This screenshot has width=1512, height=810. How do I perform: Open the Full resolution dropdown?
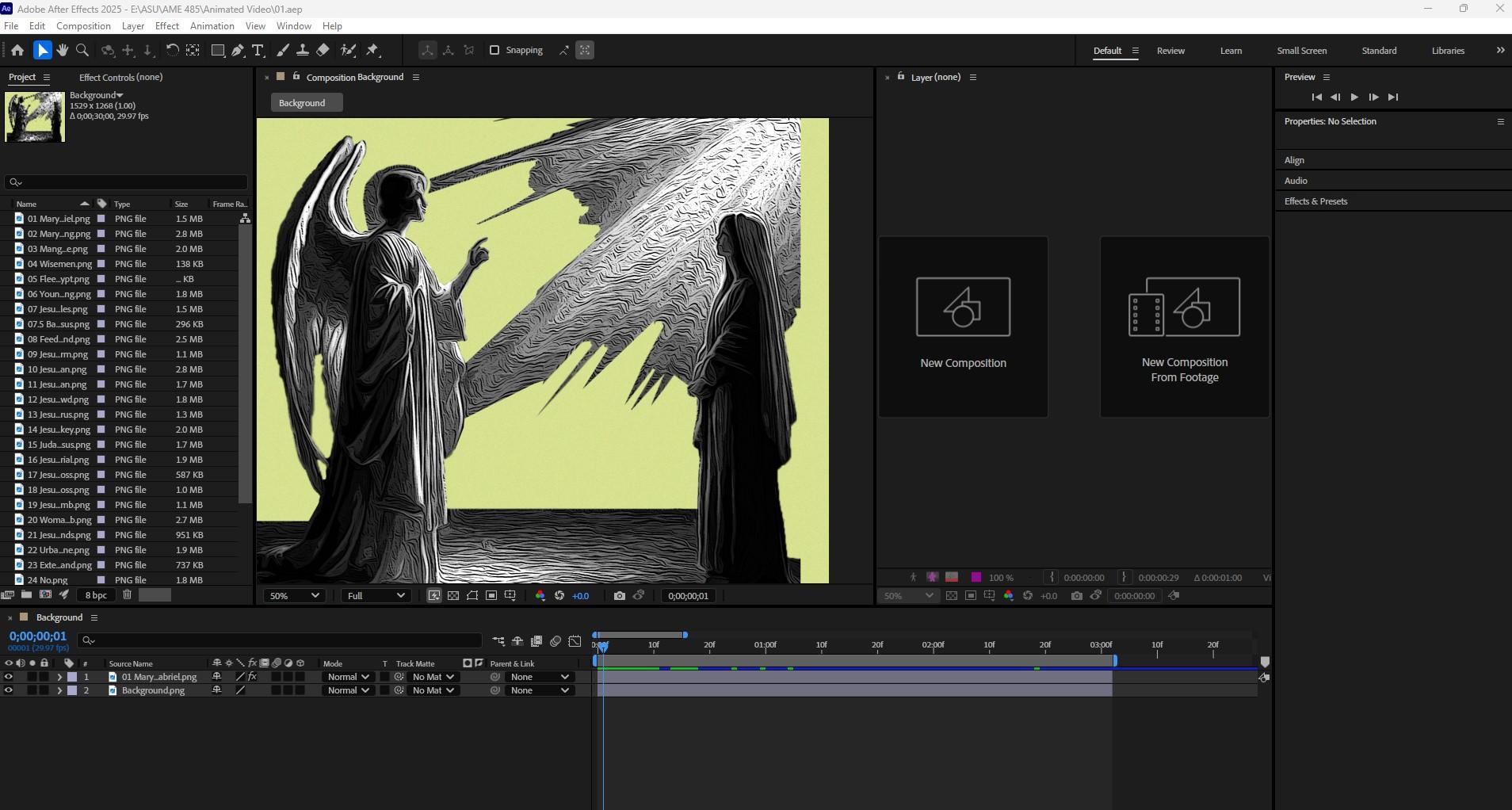[x=376, y=596]
